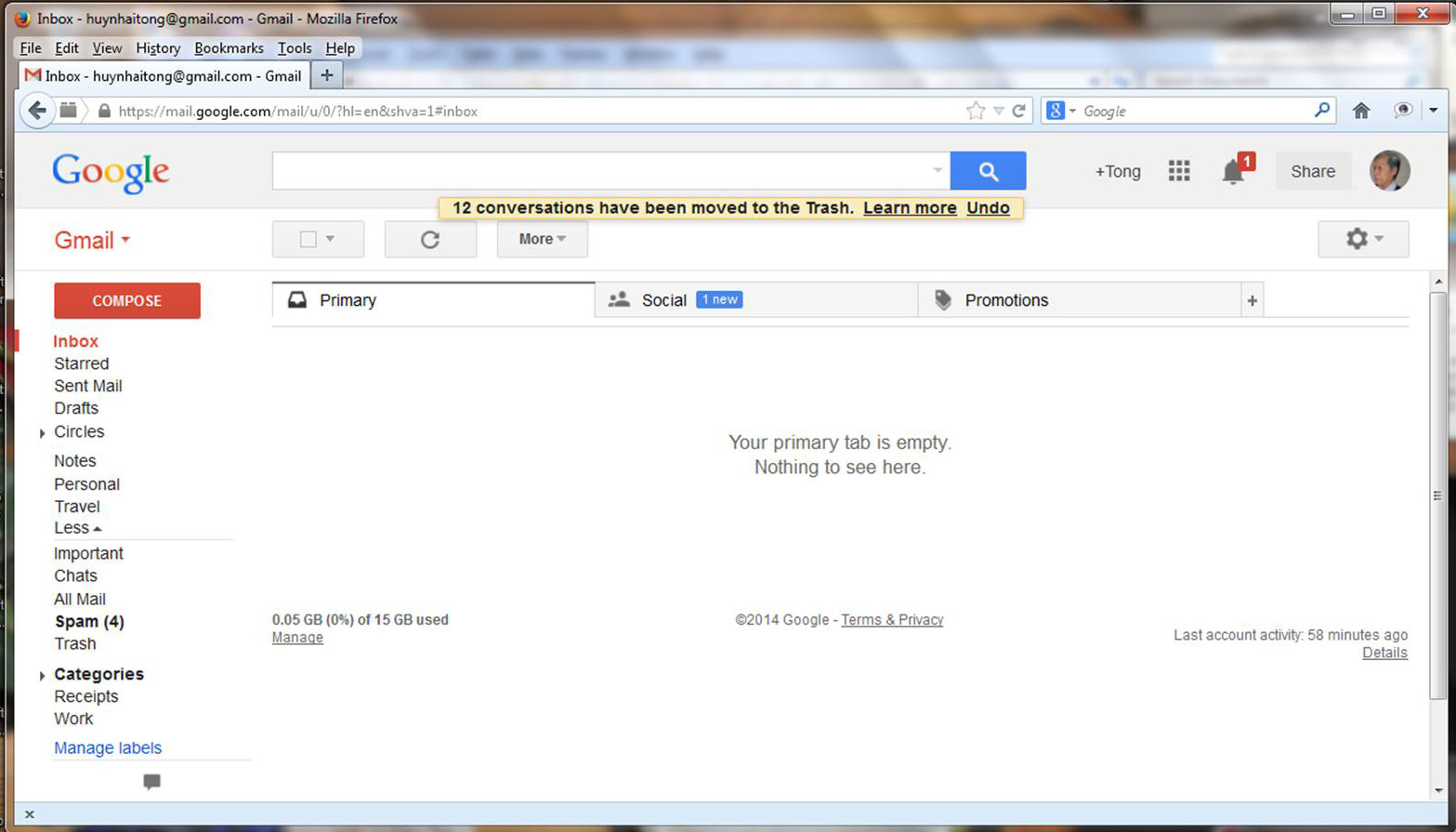Click the bookmark star icon in address bar
Image resolution: width=1456 pixels, height=832 pixels.
[975, 111]
